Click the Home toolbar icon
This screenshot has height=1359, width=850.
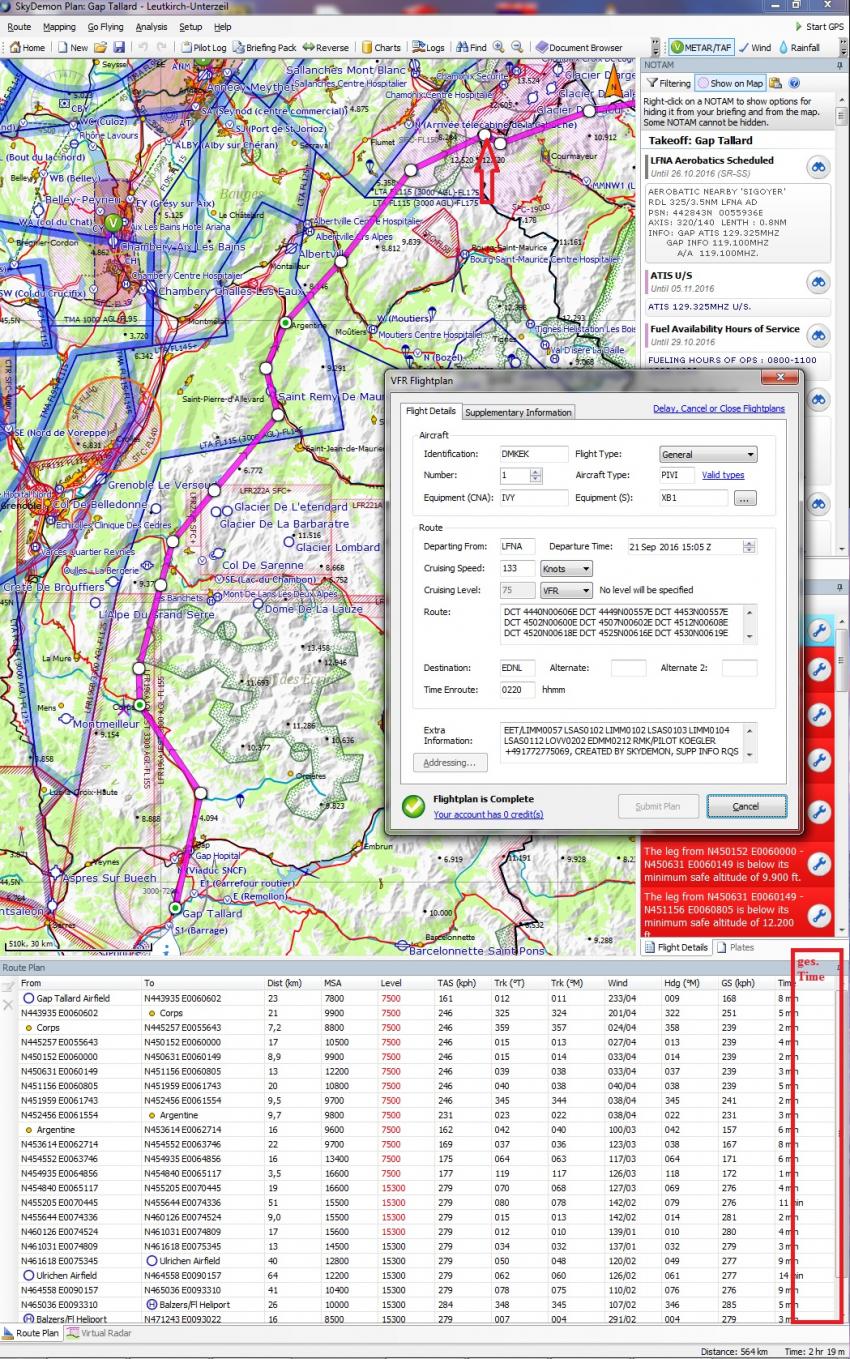(28, 47)
